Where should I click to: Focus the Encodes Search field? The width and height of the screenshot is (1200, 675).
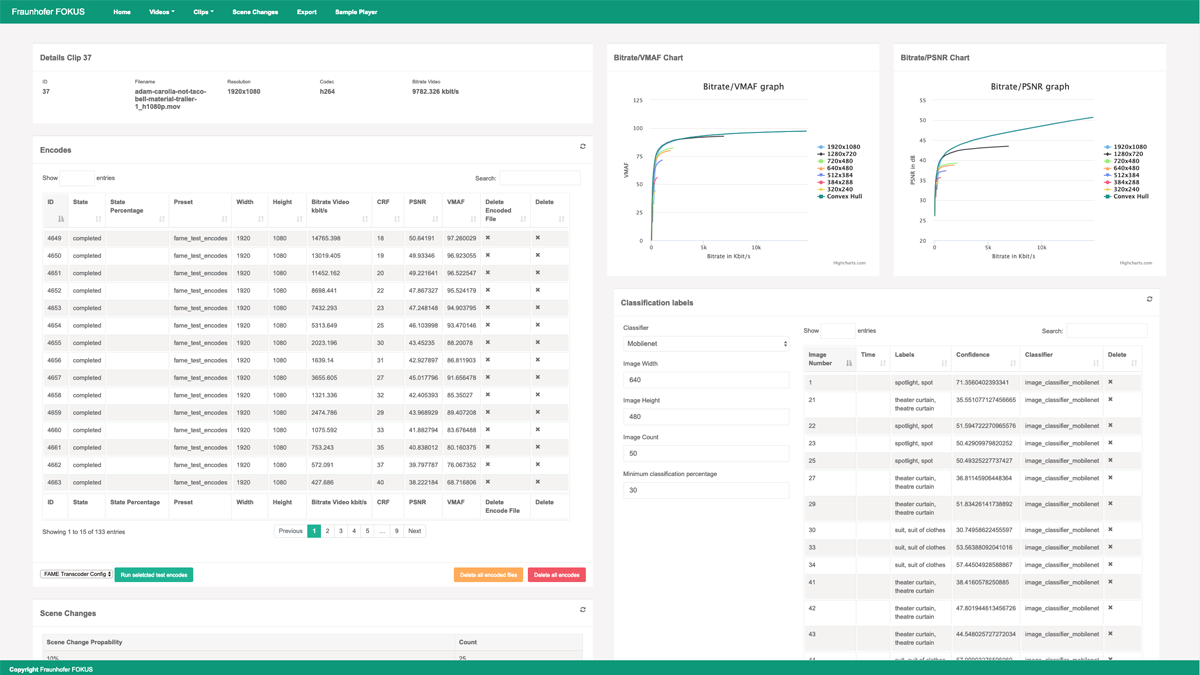pyautogui.click(x=540, y=178)
